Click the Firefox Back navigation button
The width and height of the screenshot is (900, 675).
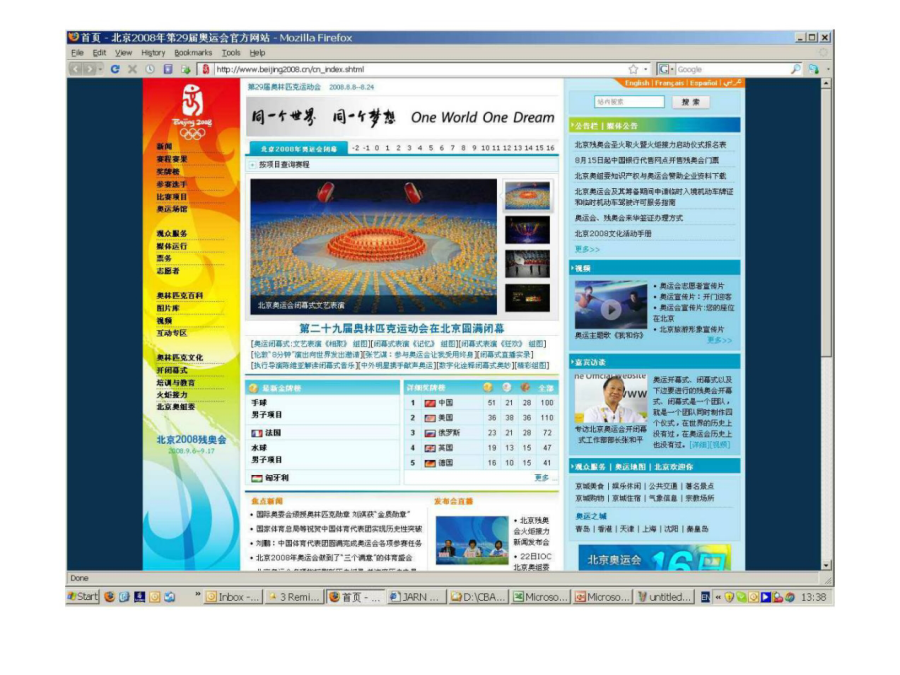point(75,69)
